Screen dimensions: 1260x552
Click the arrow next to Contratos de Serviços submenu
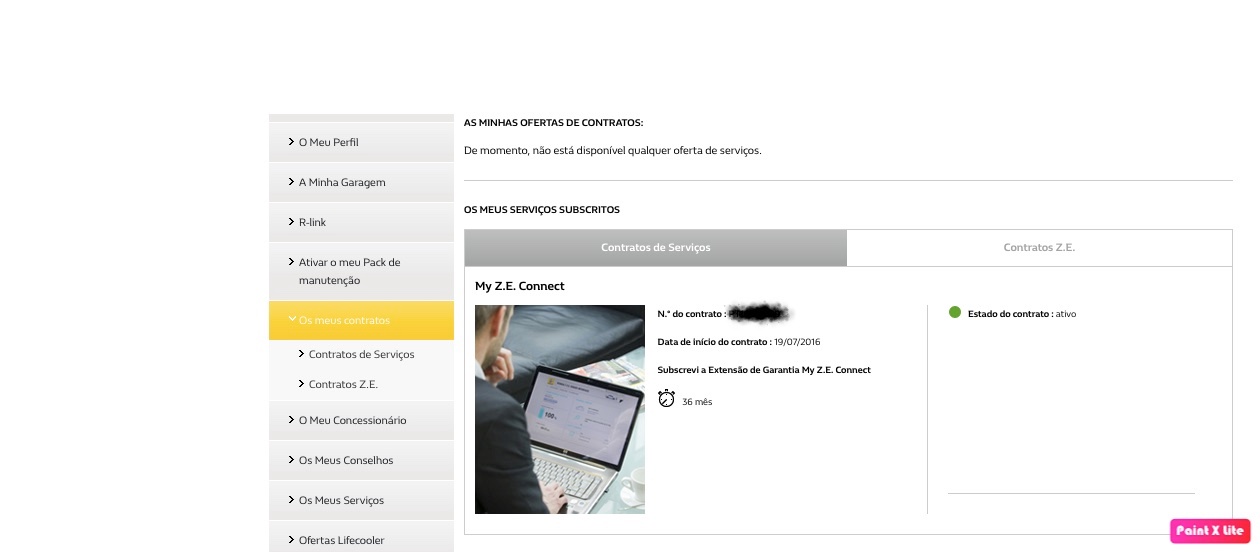point(301,354)
